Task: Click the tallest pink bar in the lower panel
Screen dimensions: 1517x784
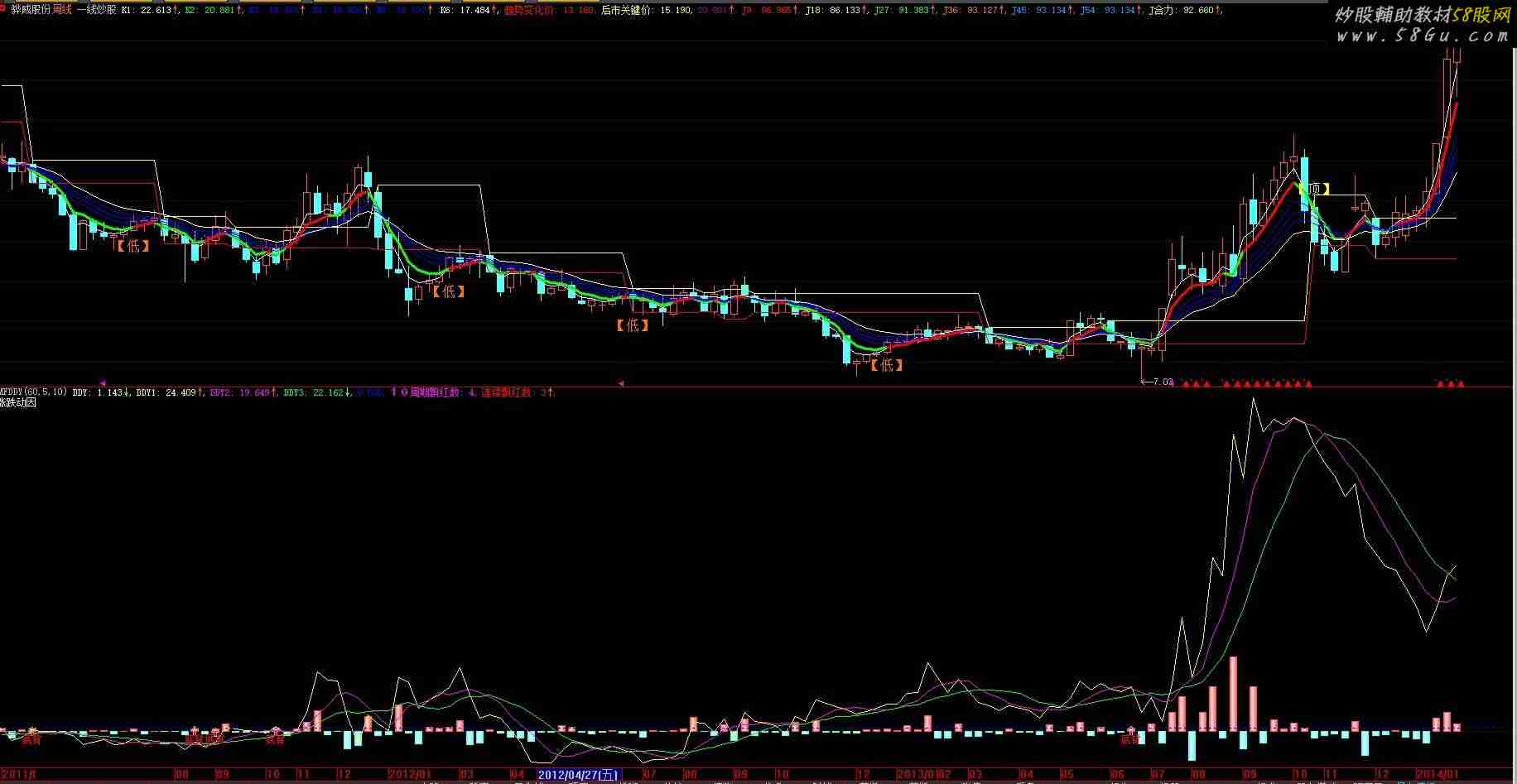Action: 1233,693
